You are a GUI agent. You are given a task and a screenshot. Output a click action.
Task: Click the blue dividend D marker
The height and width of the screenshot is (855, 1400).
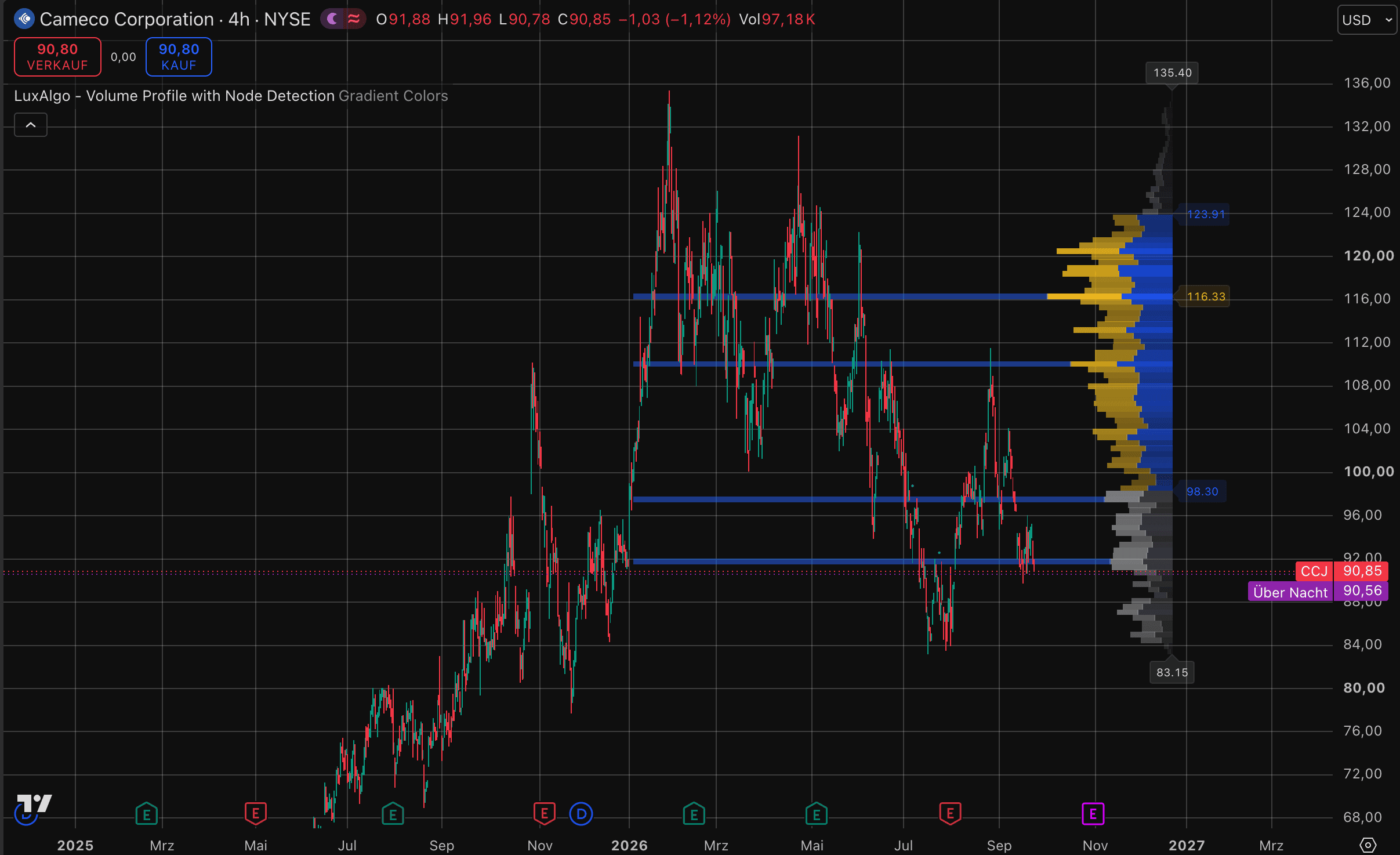(581, 814)
